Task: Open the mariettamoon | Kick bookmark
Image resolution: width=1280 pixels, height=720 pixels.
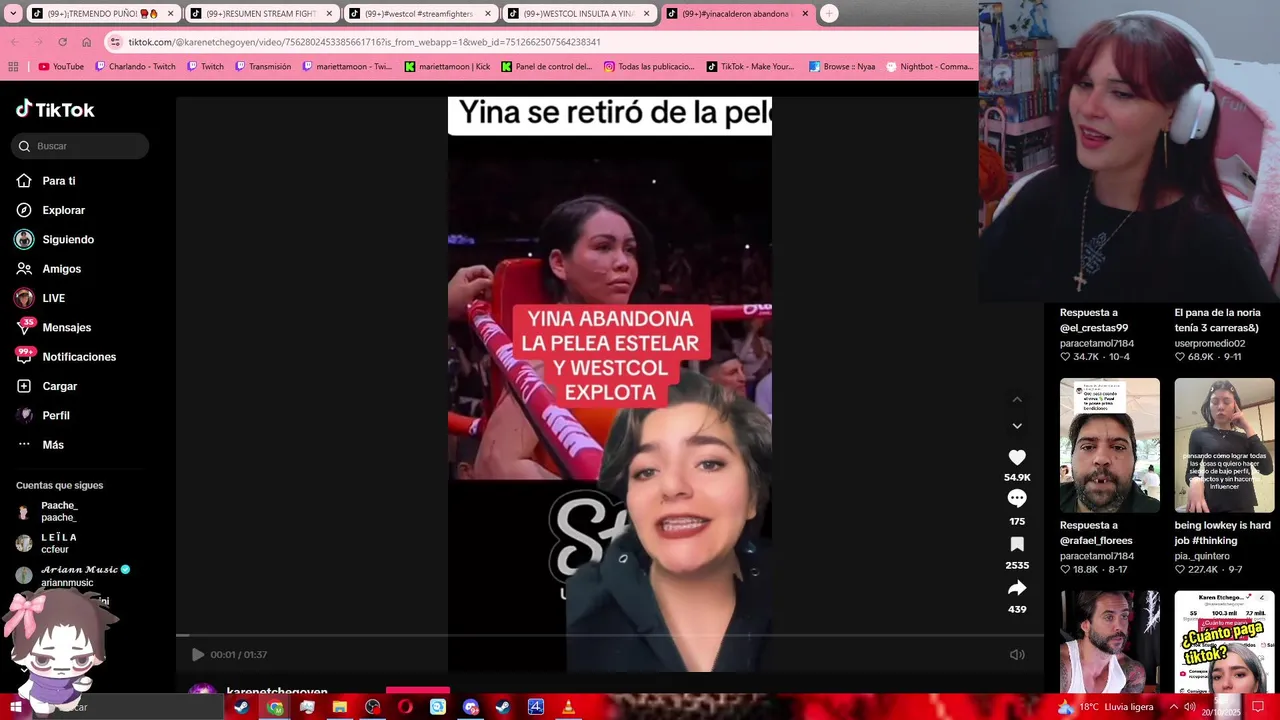Action: [447, 67]
